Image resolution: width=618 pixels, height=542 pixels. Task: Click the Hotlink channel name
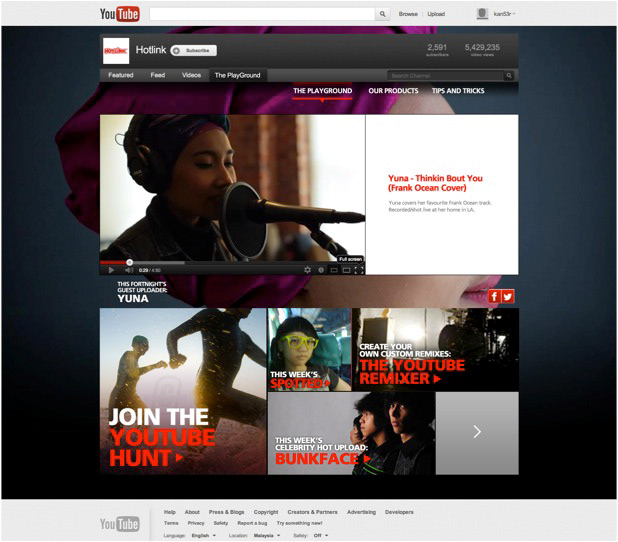click(151, 50)
